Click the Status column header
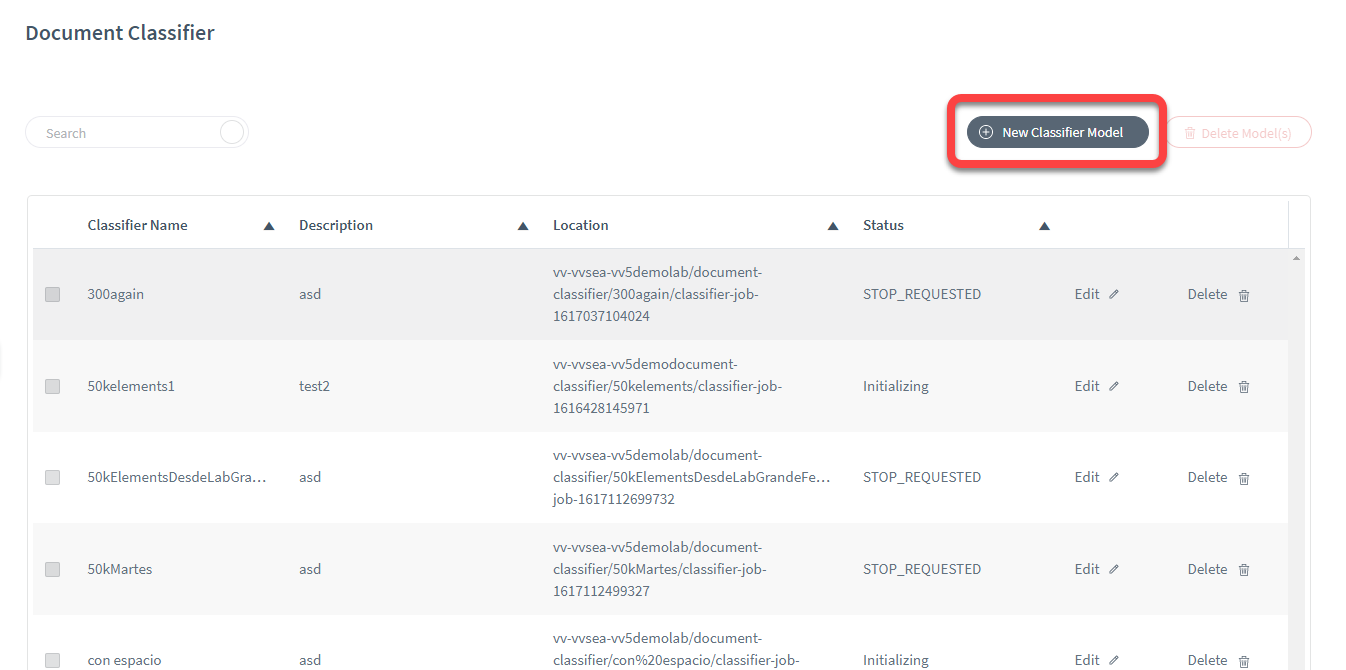The width and height of the screenshot is (1346, 670). (883, 225)
